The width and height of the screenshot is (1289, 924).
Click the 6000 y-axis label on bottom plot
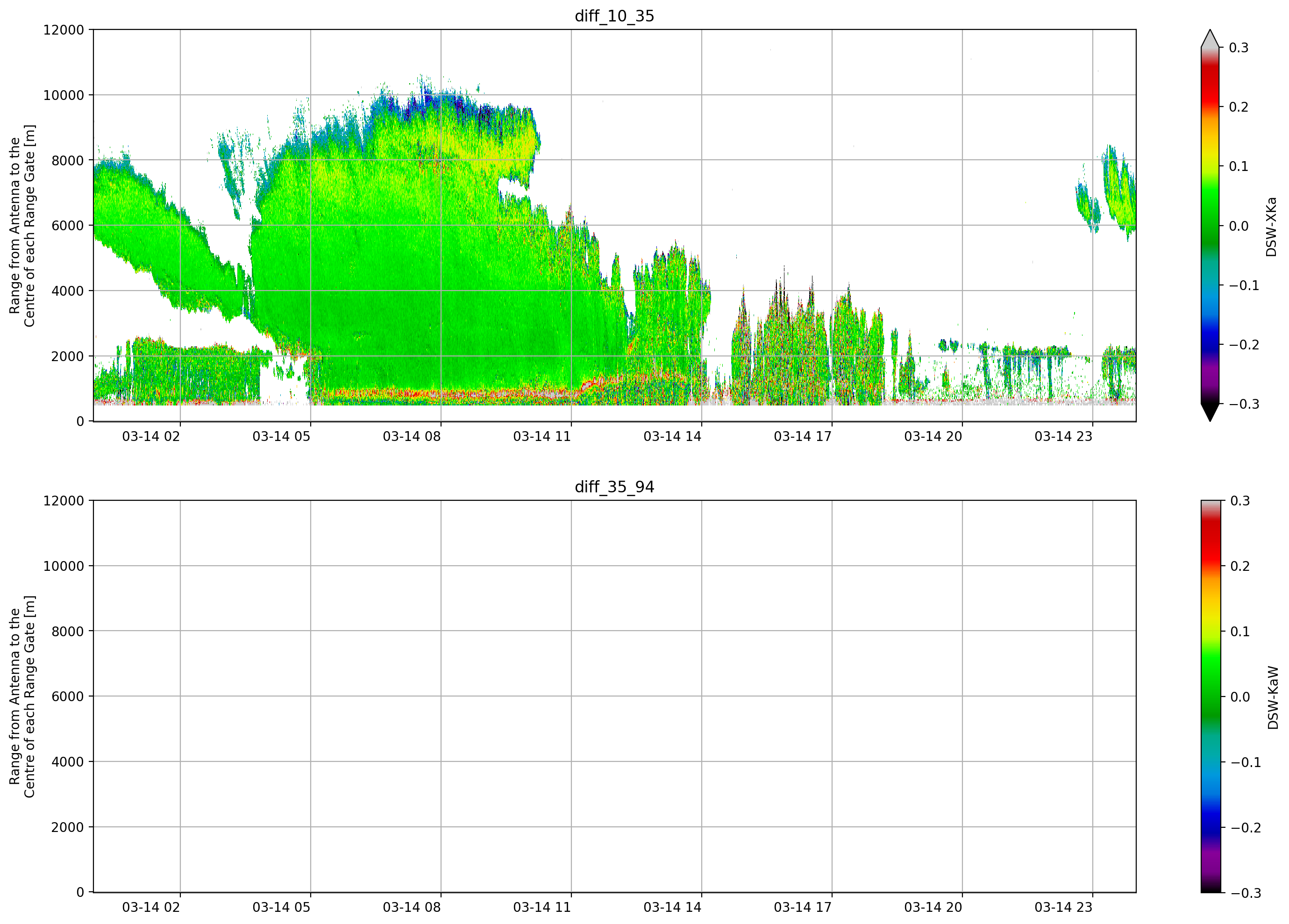coord(68,697)
